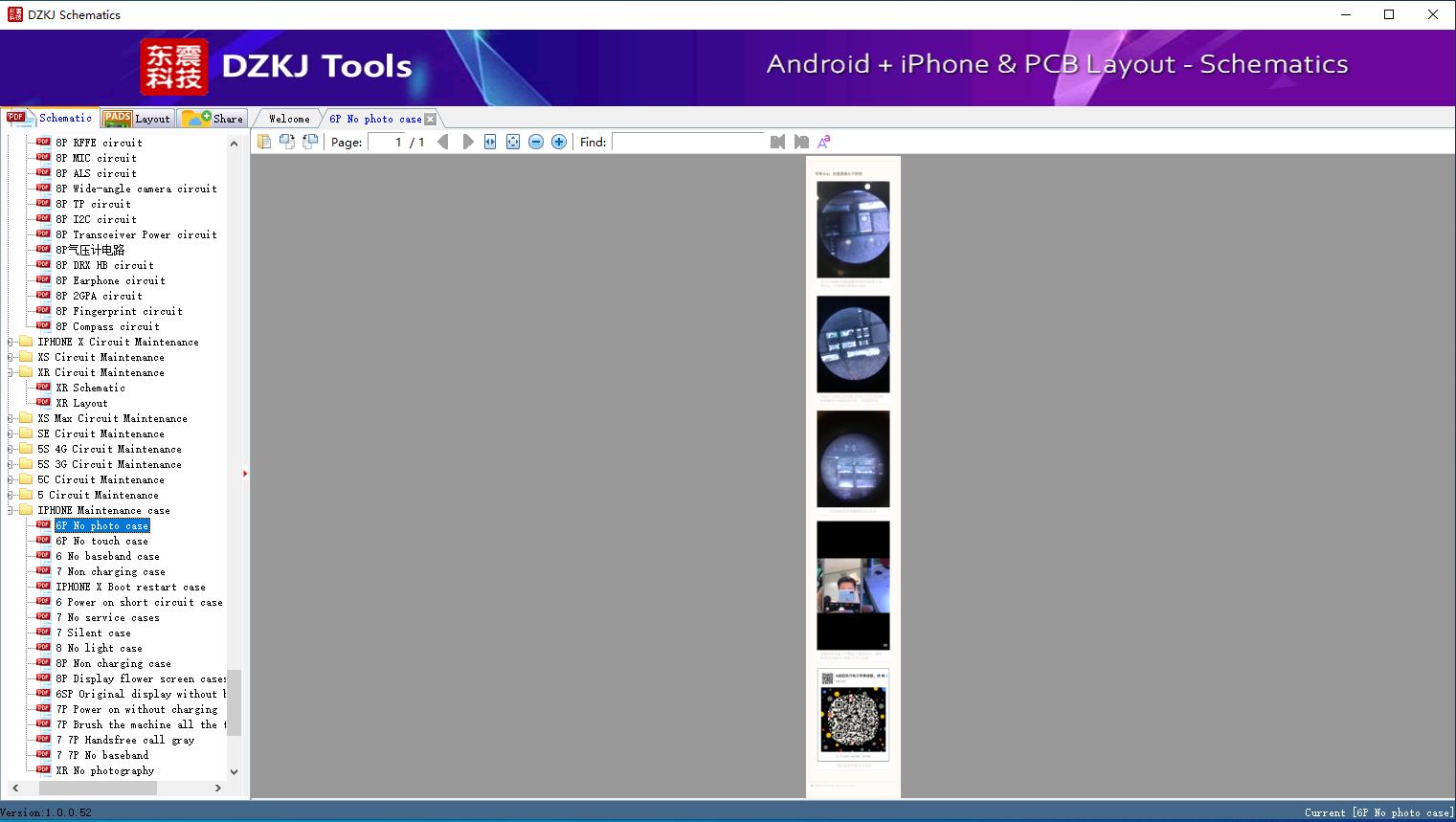1456x822 pixels.
Task: Click the tree horizontal scrollbar thumb
Action: (98, 788)
